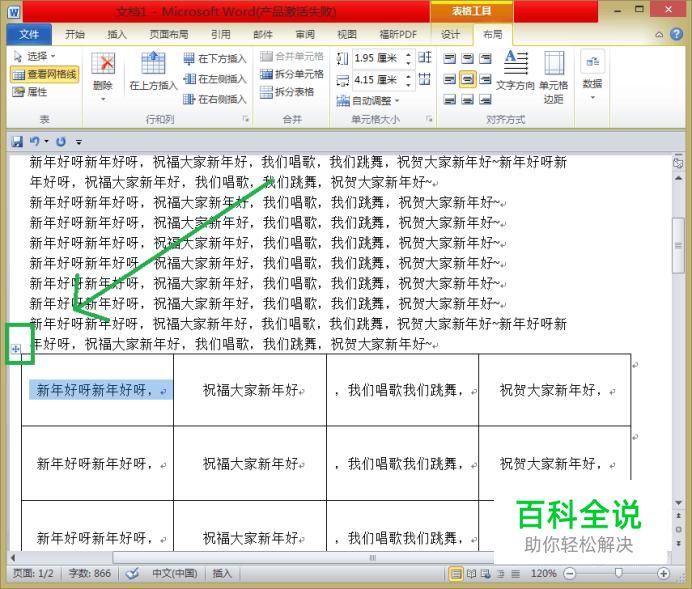This screenshot has height=589, width=692.
Task: Switch to the 福昕PDF tab
Action: 398,34
